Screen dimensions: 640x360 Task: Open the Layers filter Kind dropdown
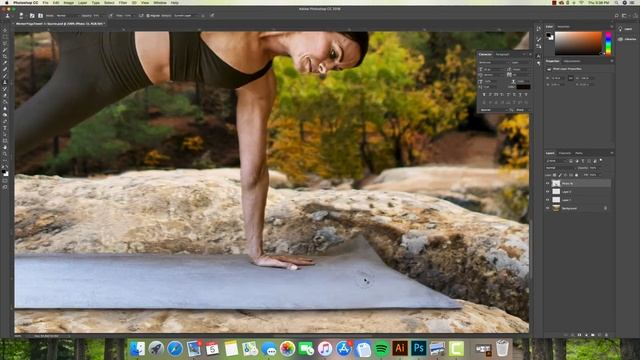557,161
